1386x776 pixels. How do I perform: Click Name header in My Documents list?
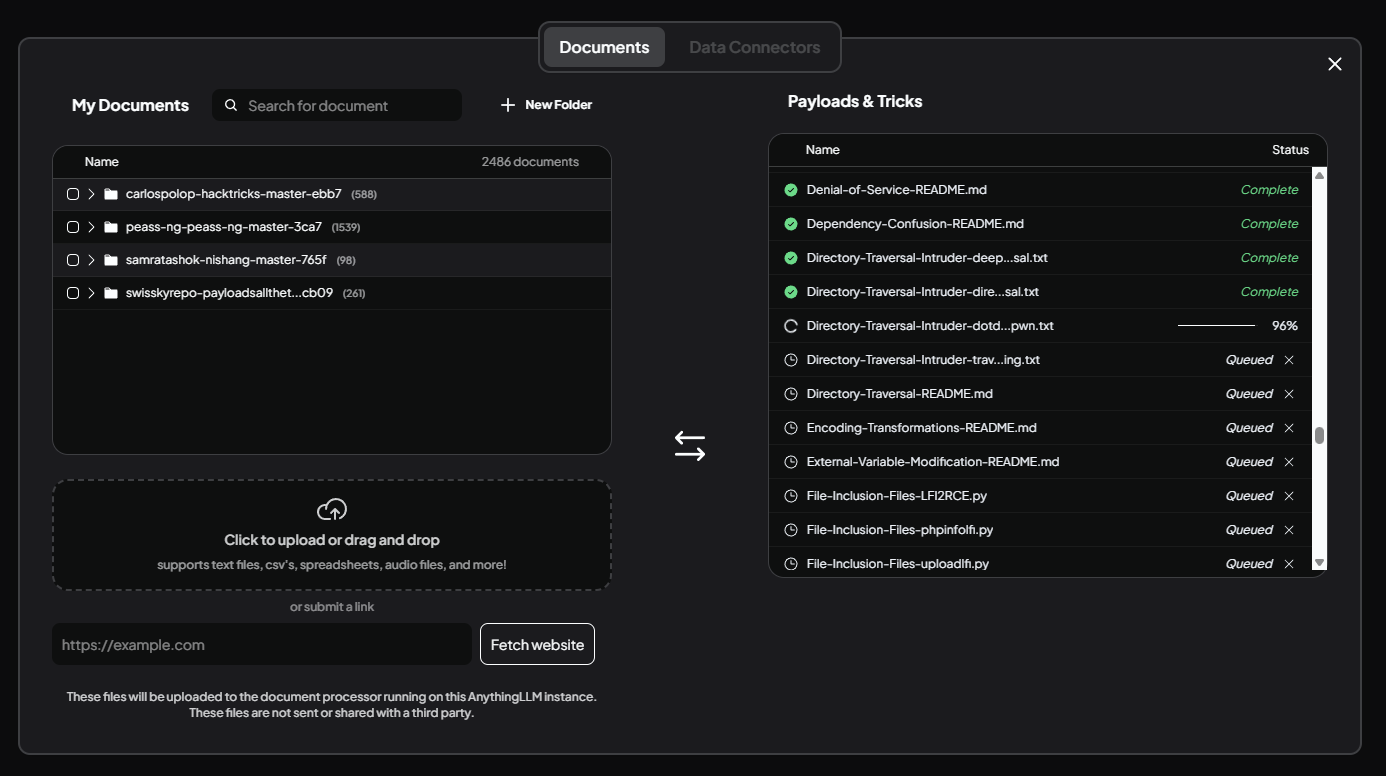(x=102, y=162)
